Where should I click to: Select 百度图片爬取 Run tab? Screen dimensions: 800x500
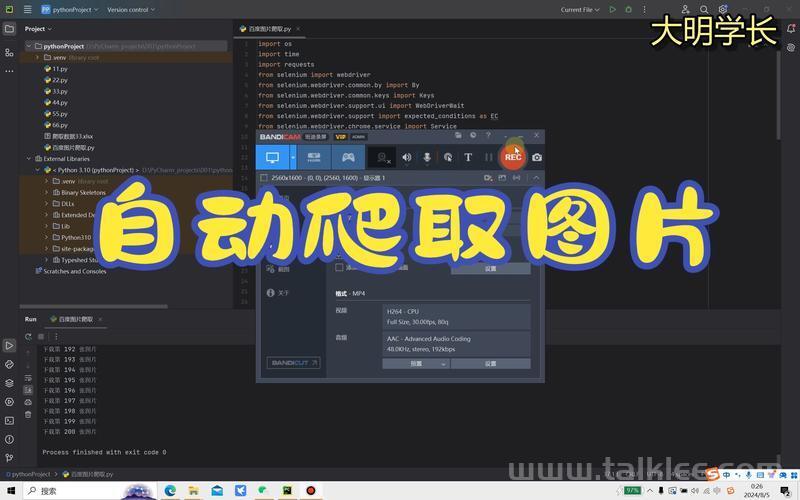(76, 319)
